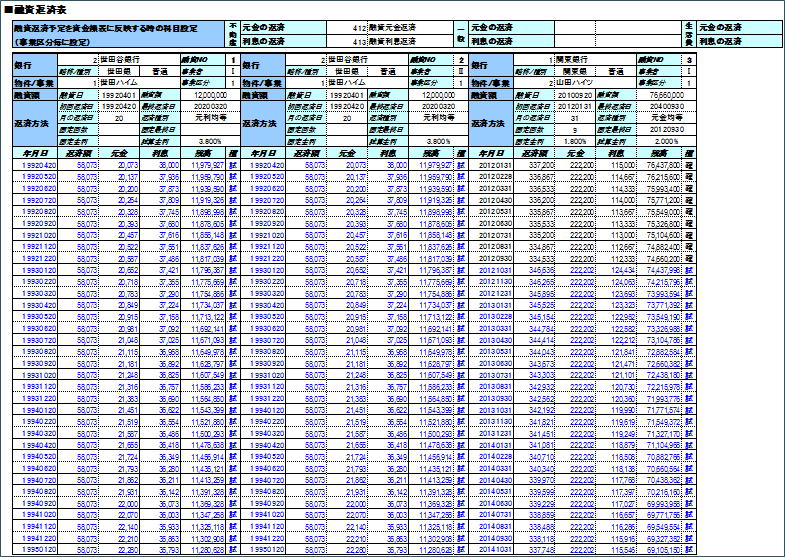Click date 20121031 cell
Viewport: 785px width, 557px height.
[x=492, y=270]
